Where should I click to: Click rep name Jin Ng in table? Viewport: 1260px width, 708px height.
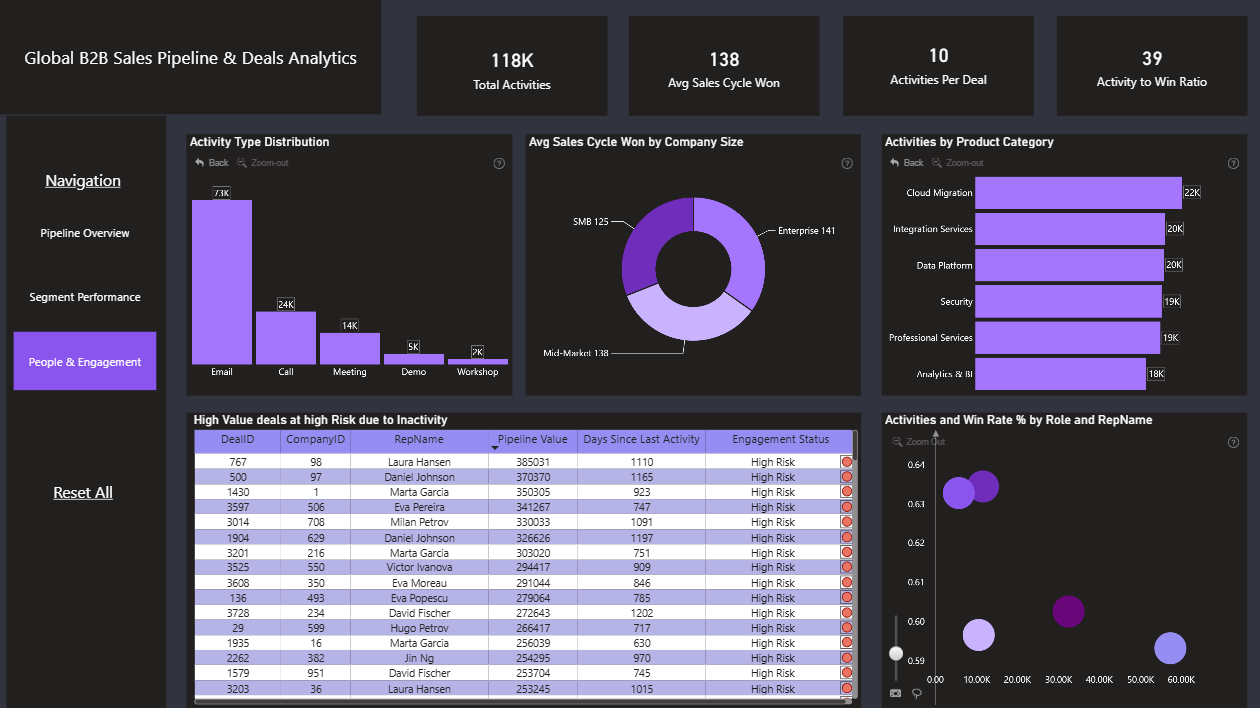[x=419, y=658]
